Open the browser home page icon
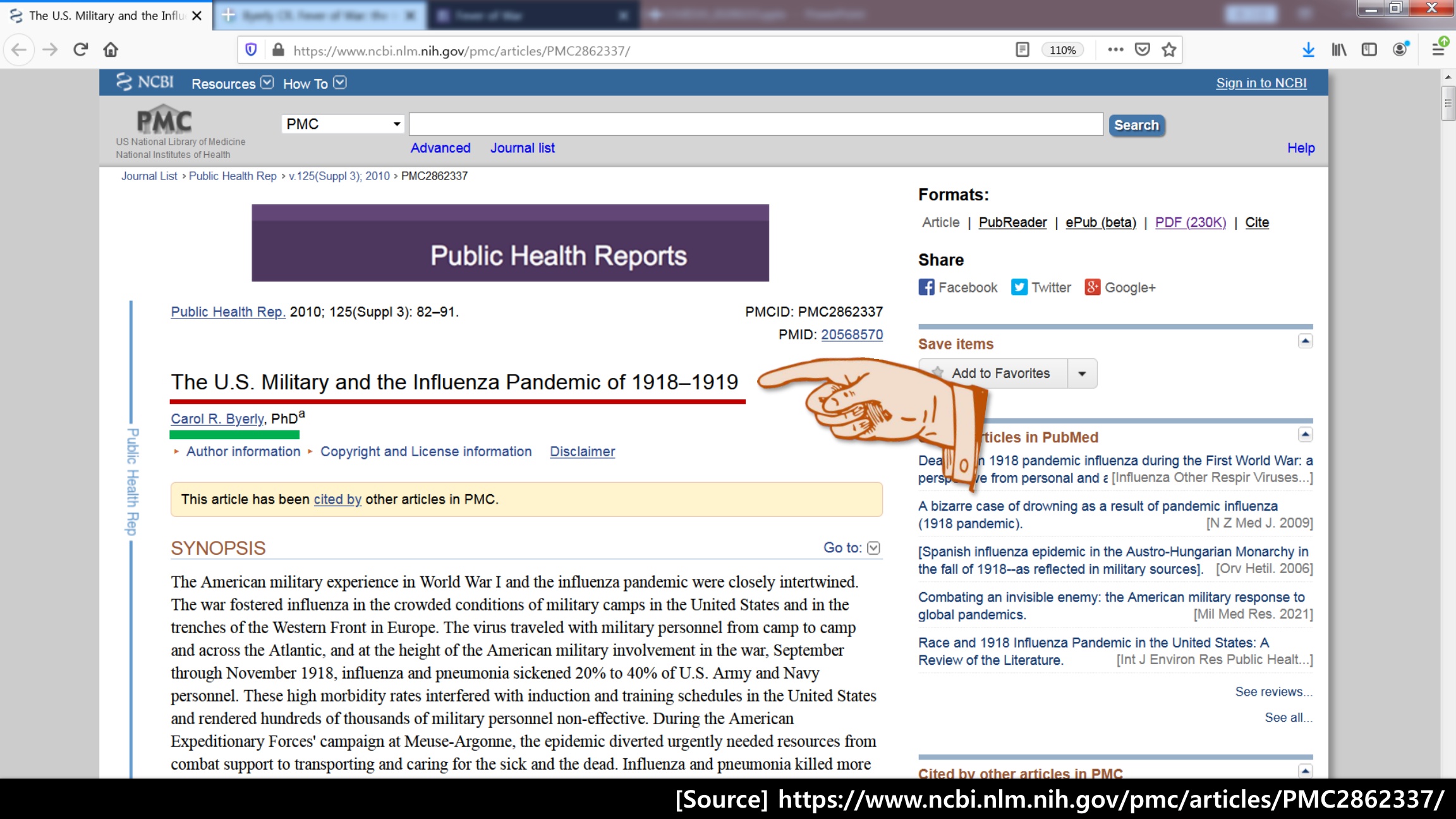This screenshot has width=1456, height=819. (x=111, y=50)
